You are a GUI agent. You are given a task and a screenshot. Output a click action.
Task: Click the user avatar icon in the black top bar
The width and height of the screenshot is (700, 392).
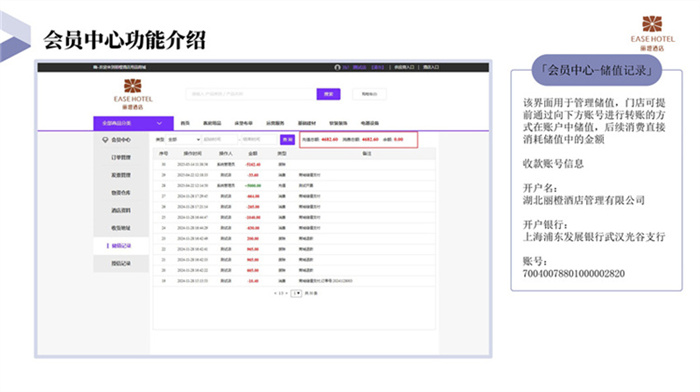[x=337, y=67]
